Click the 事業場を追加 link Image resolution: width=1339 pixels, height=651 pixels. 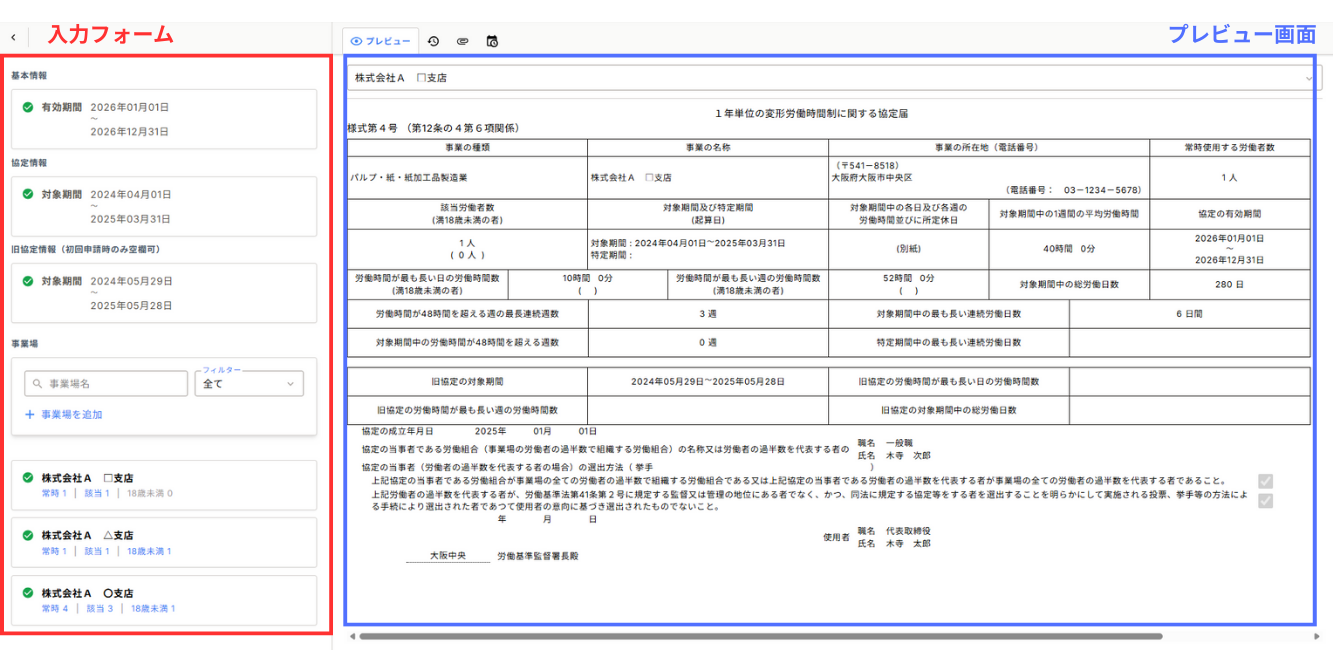coord(71,414)
